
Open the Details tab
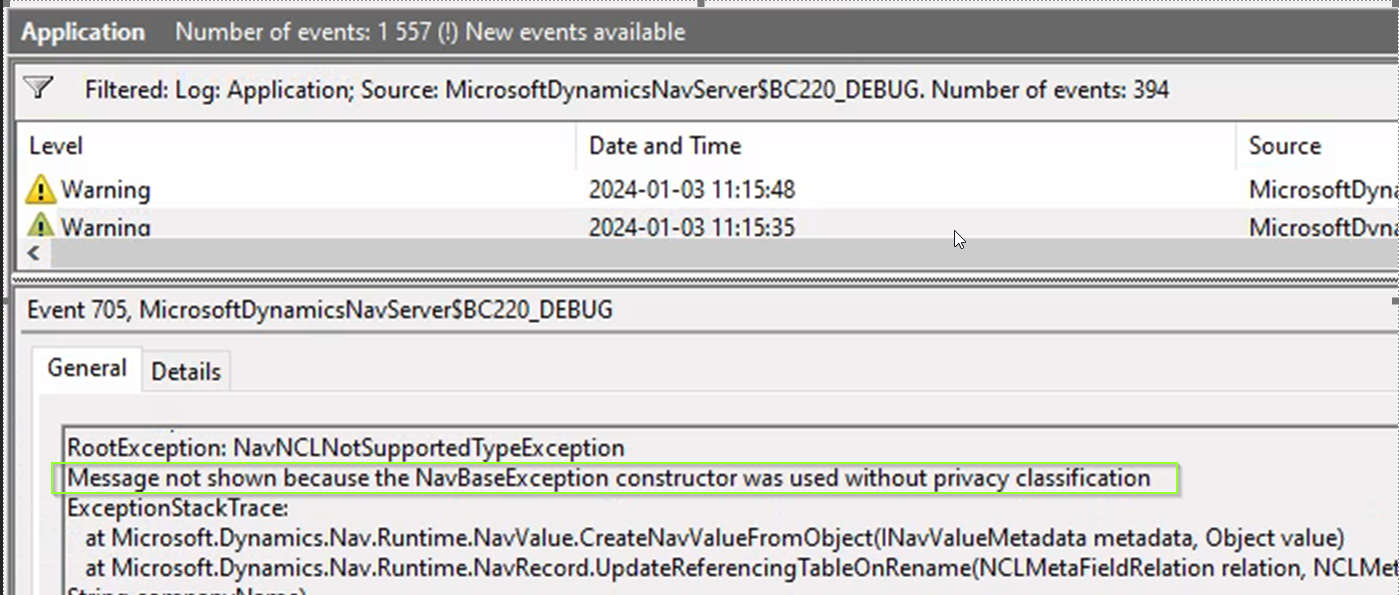pyautogui.click(x=186, y=372)
